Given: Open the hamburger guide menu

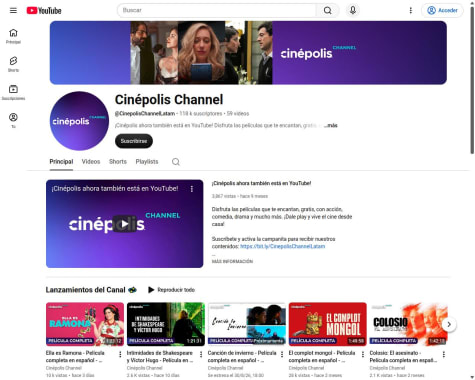Looking at the screenshot, I should tap(13, 10).
